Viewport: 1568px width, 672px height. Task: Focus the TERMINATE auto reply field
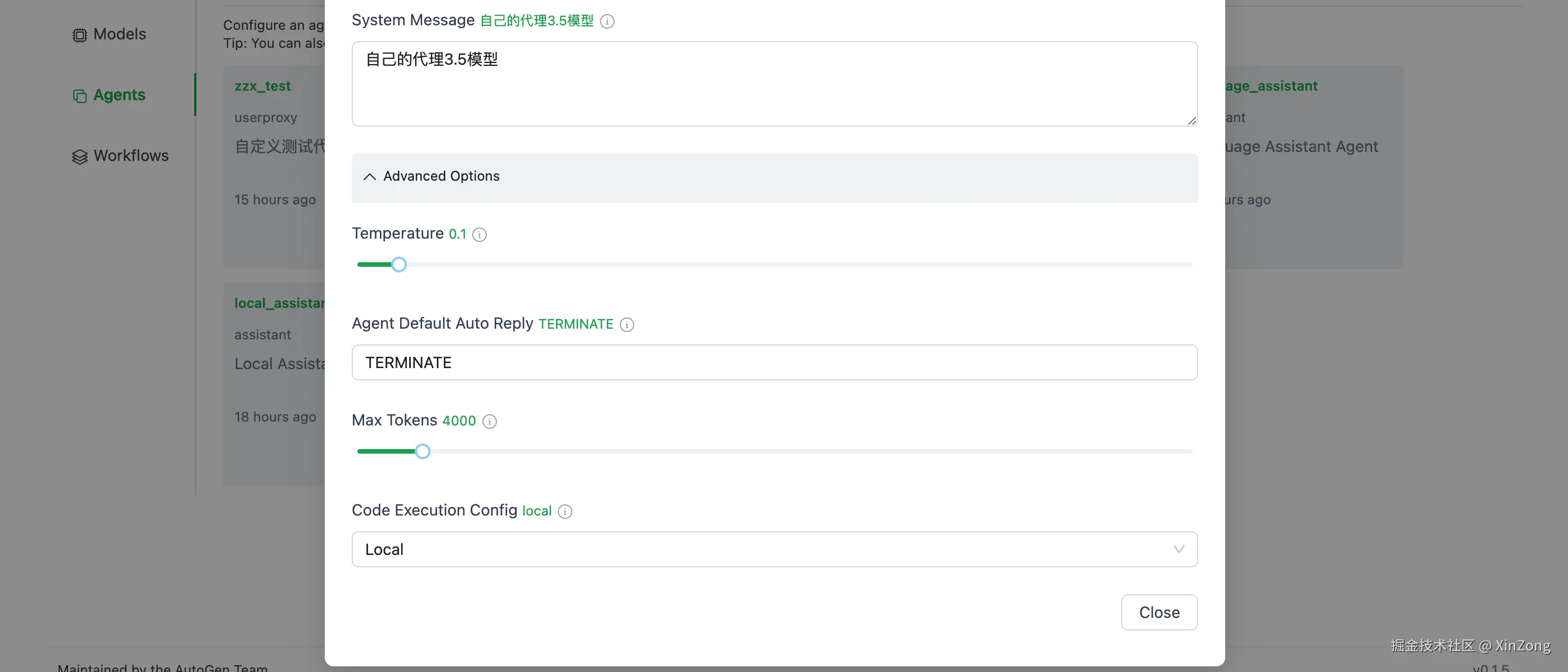coord(774,363)
